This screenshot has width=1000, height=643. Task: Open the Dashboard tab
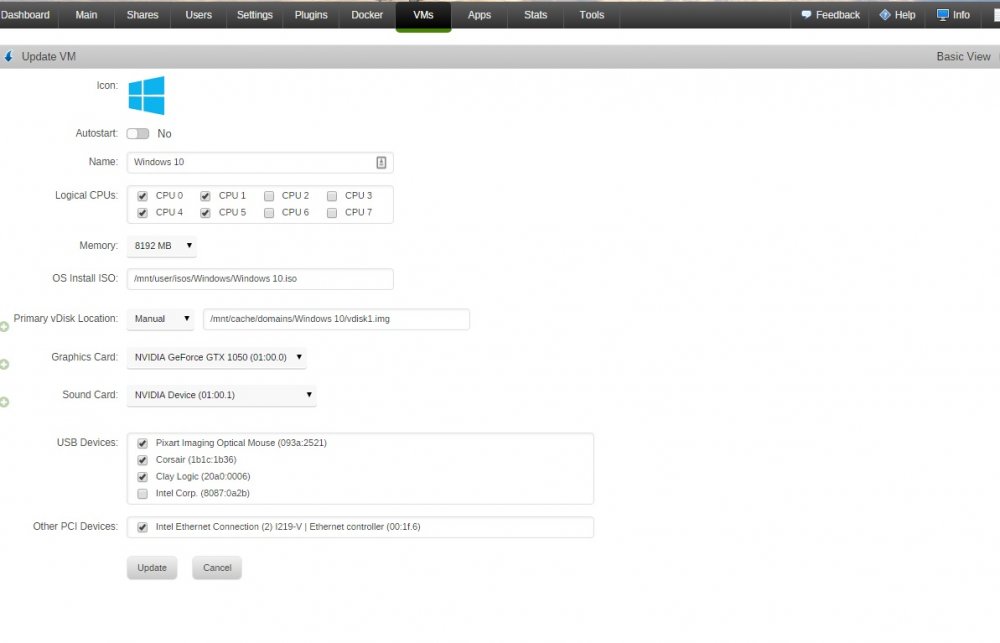click(26, 15)
